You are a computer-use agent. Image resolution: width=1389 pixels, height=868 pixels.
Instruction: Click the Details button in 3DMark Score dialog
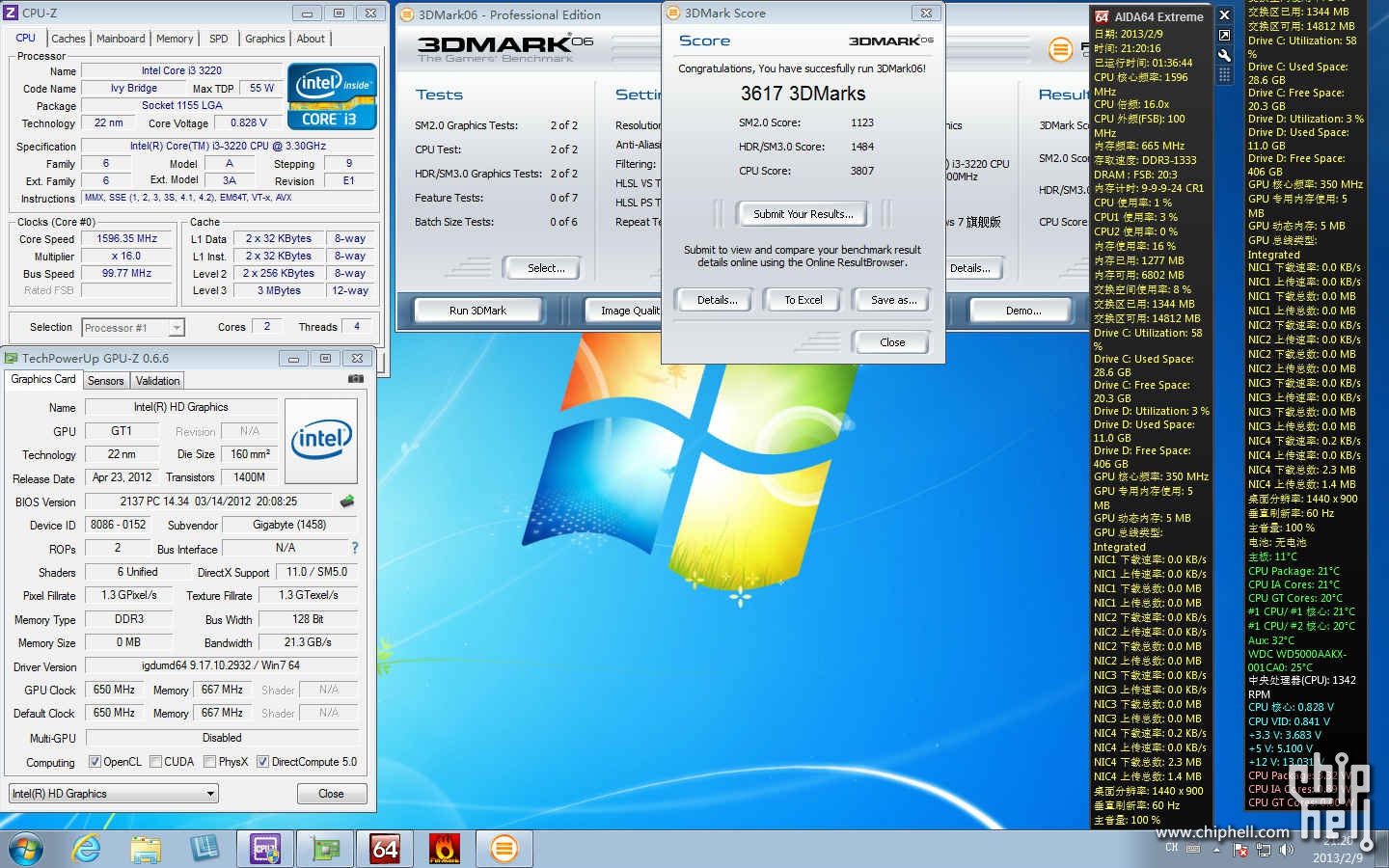point(717,300)
